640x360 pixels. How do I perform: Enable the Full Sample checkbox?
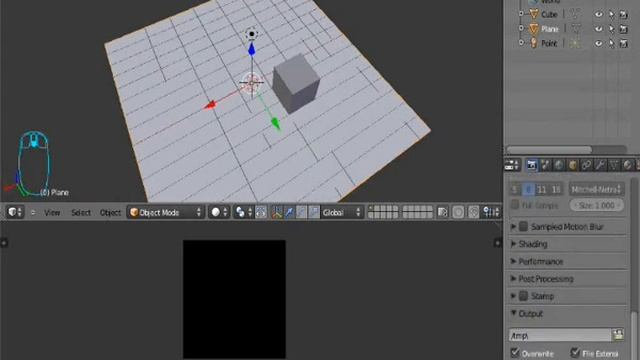point(515,204)
